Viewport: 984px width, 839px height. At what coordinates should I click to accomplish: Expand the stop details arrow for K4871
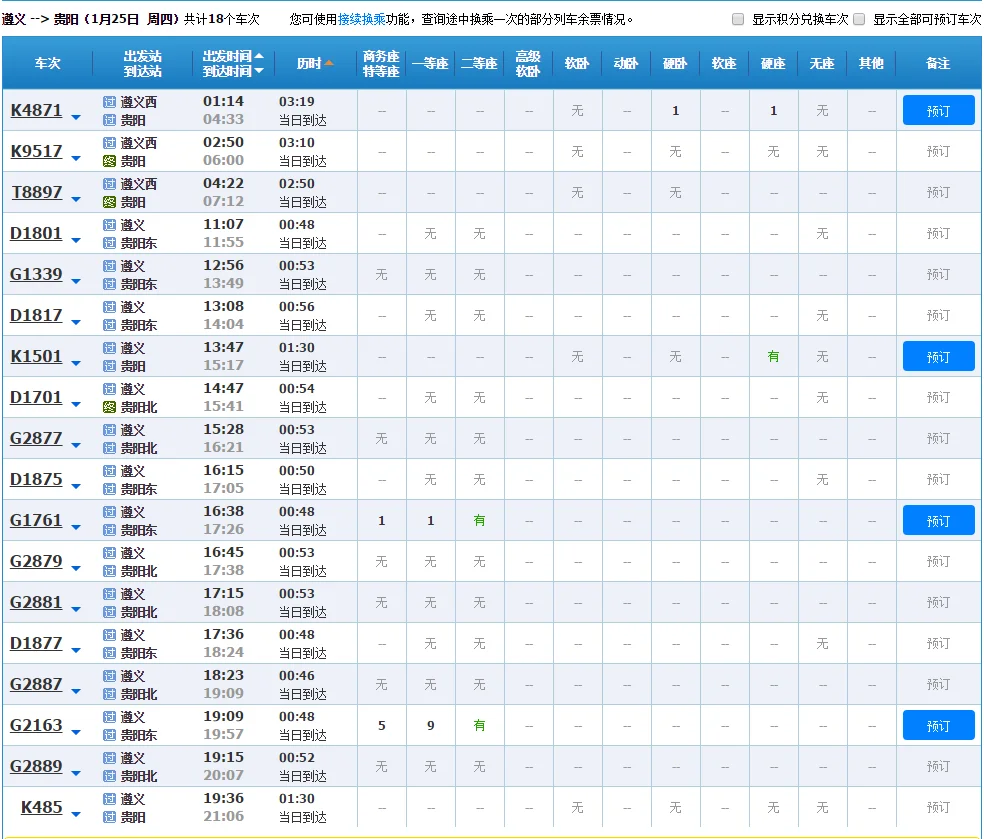(76, 117)
